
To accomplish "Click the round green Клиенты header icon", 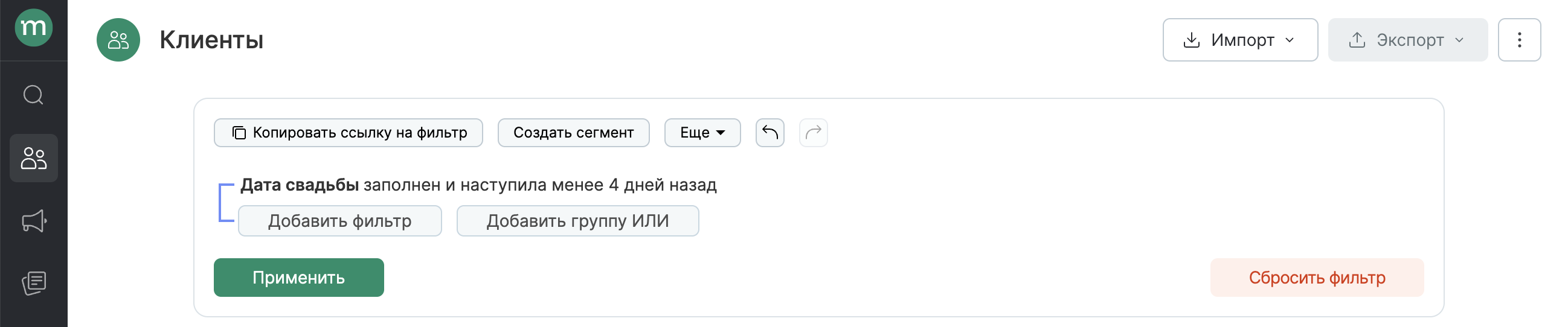I will (118, 40).
